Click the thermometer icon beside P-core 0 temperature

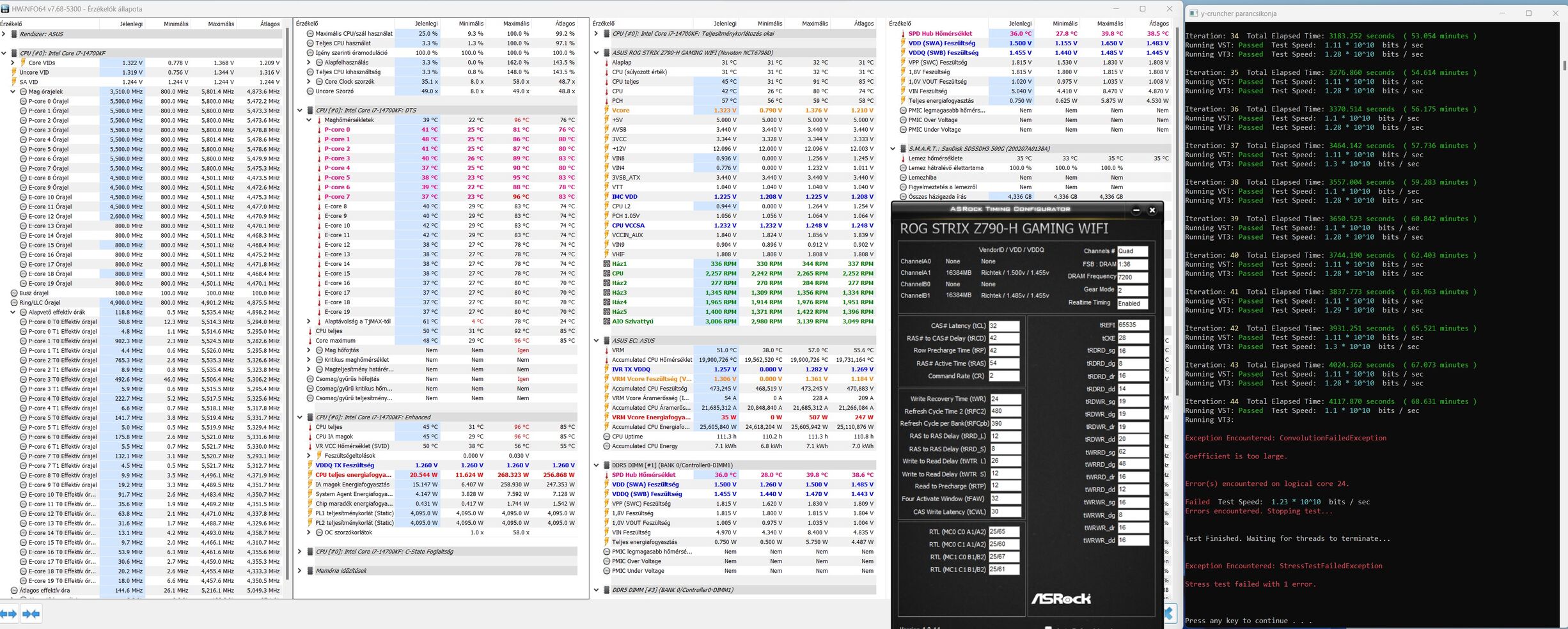coord(319,130)
